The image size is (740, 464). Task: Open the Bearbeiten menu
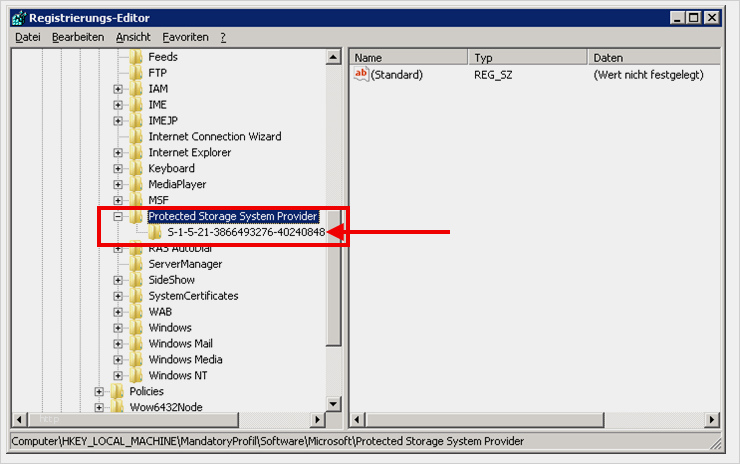tap(77, 37)
